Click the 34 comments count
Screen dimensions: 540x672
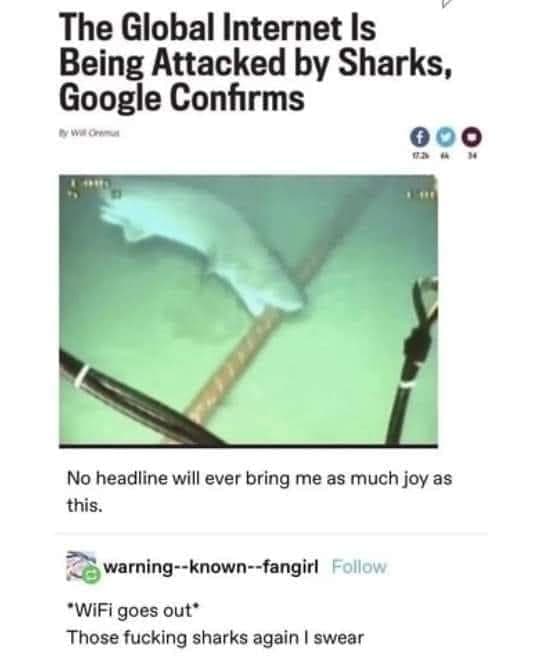click(x=472, y=157)
